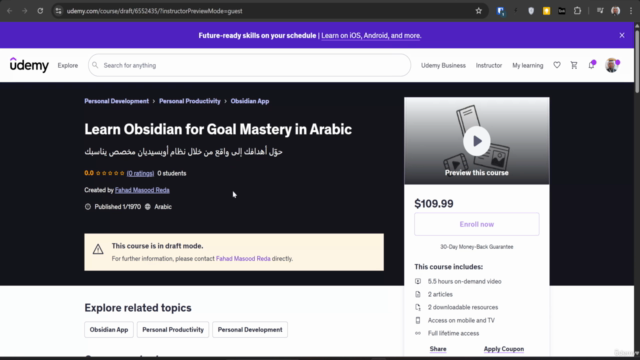Bookmark this page with the star icon
The height and width of the screenshot is (360, 640).
[478, 11]
